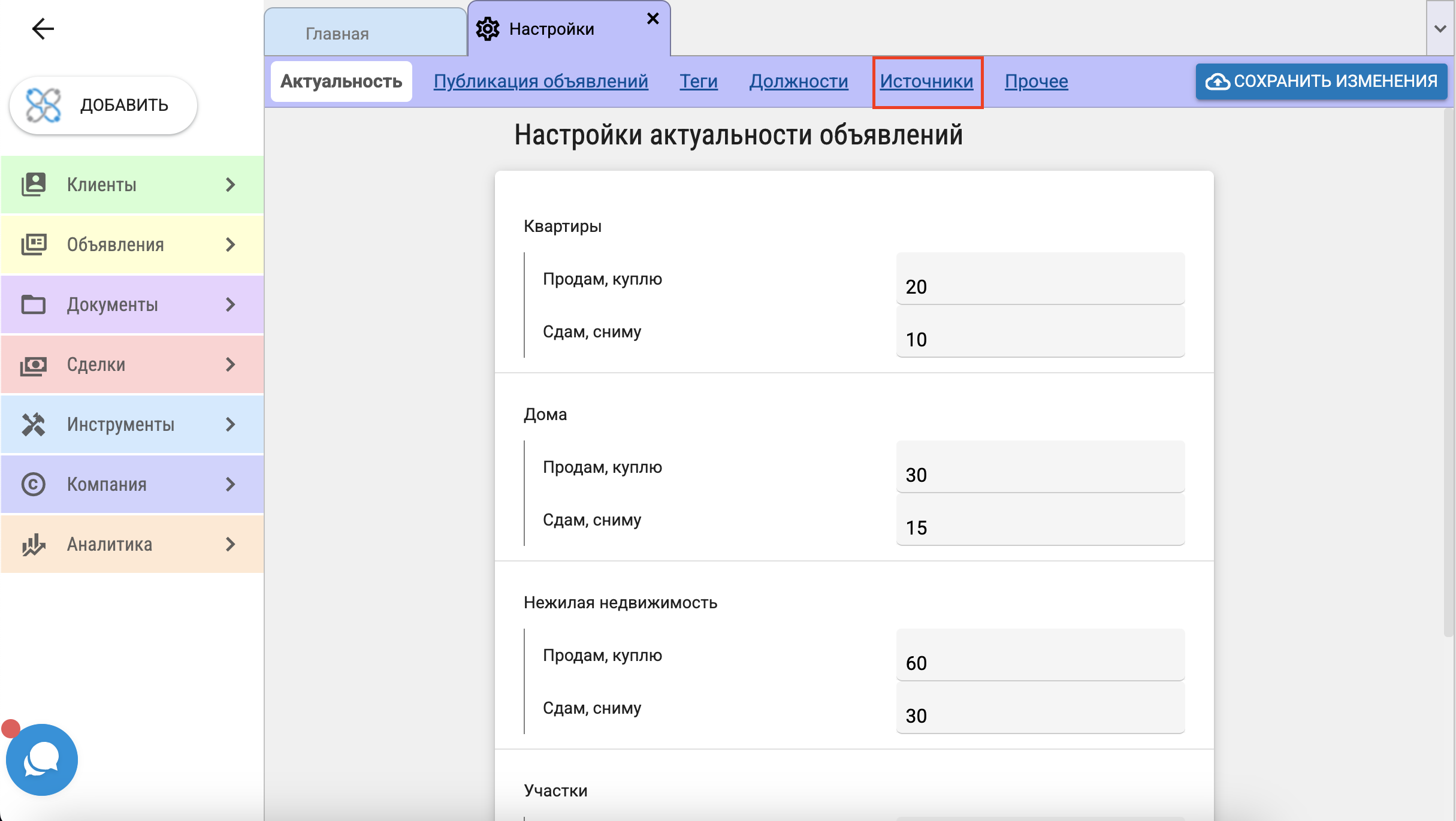Click the Документы menu label
Screen dimensions: 1456x821
click(113, 304)
